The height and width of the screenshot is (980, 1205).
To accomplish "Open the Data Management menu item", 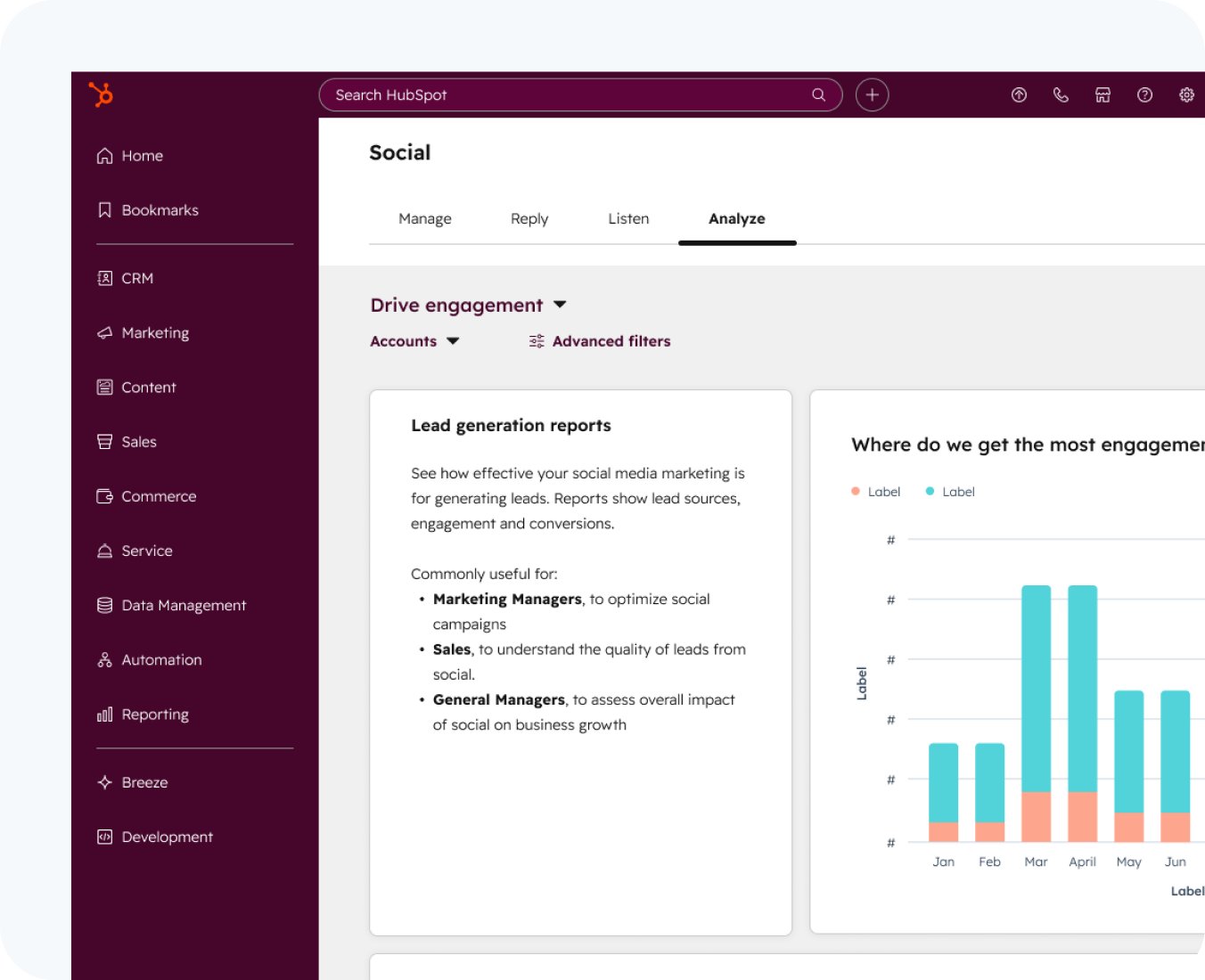I will tap(171, 605).
